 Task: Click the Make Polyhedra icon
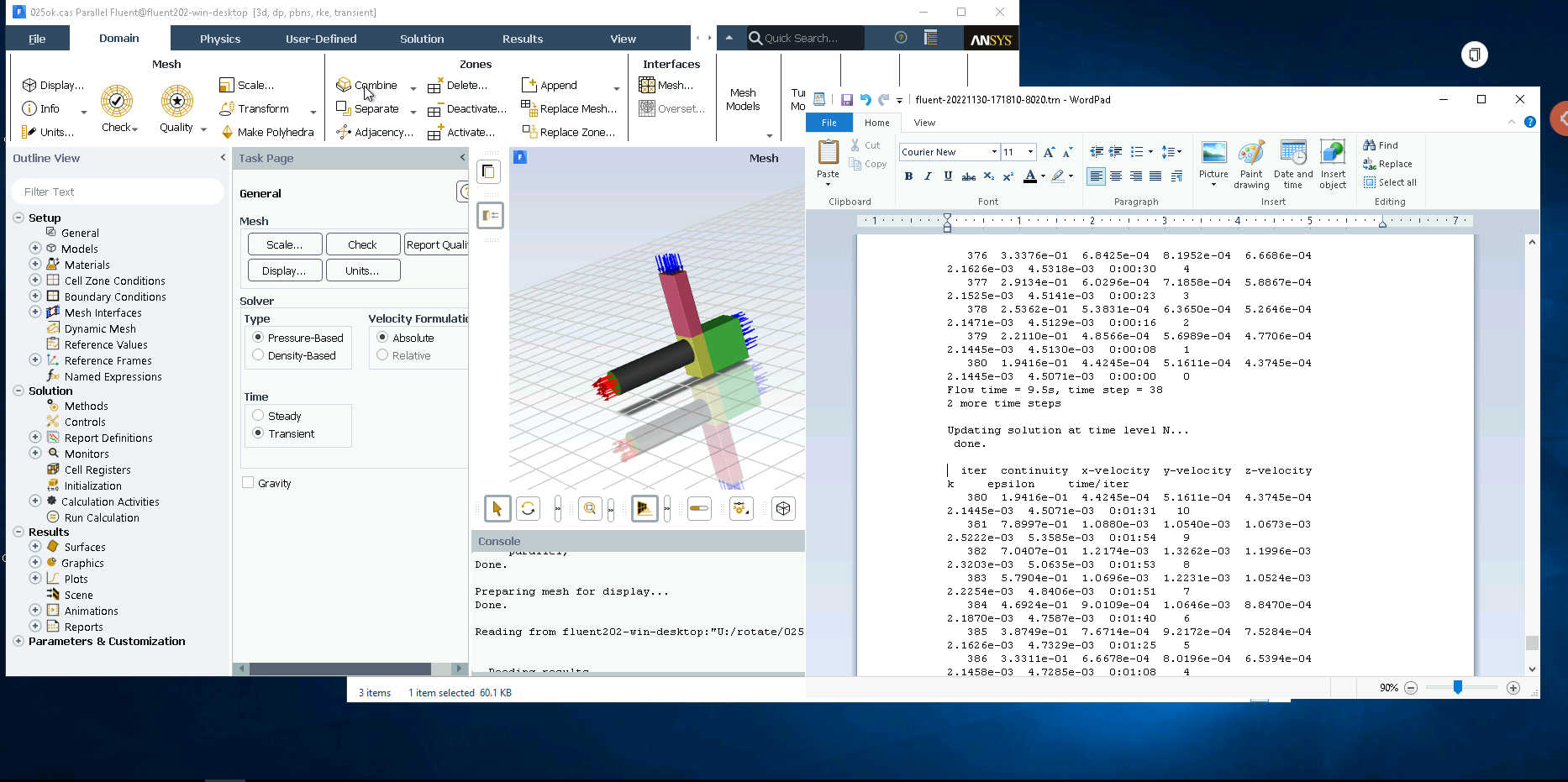(227, 132)
